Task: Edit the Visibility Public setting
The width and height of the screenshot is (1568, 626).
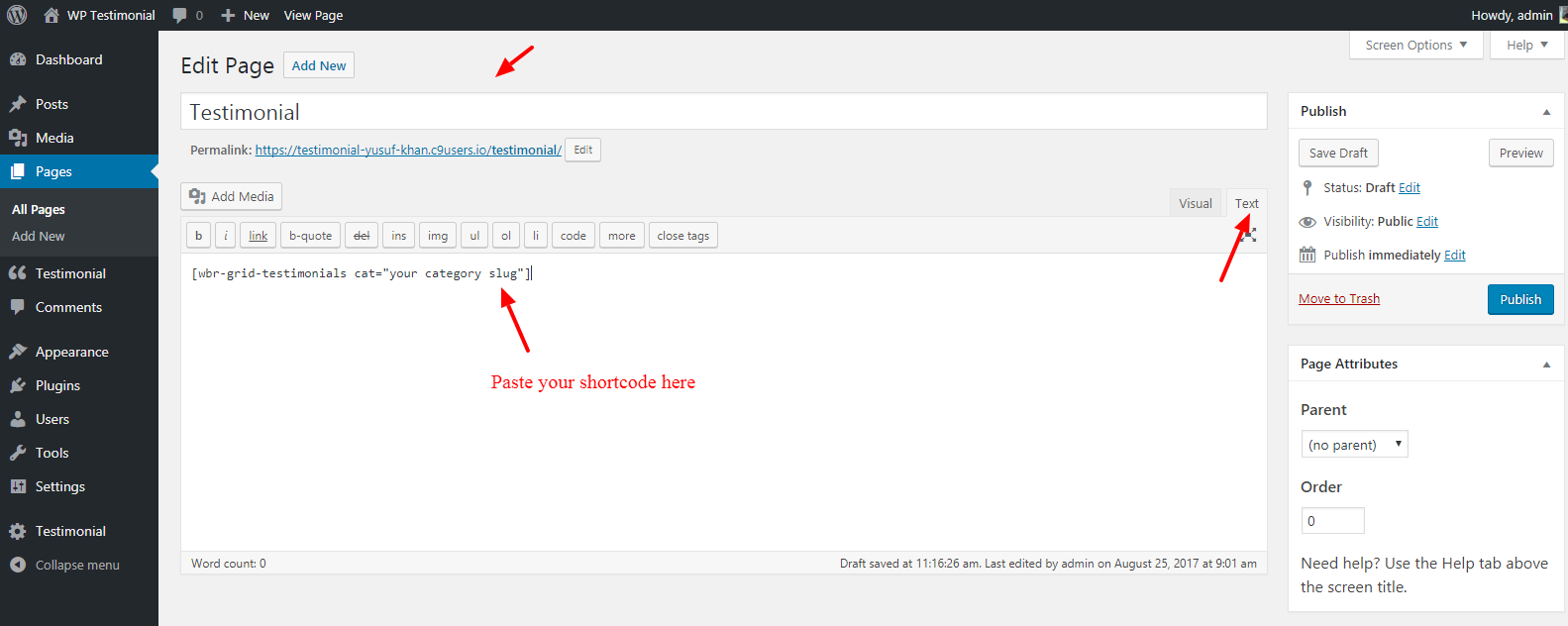Action: (1427, 221)
